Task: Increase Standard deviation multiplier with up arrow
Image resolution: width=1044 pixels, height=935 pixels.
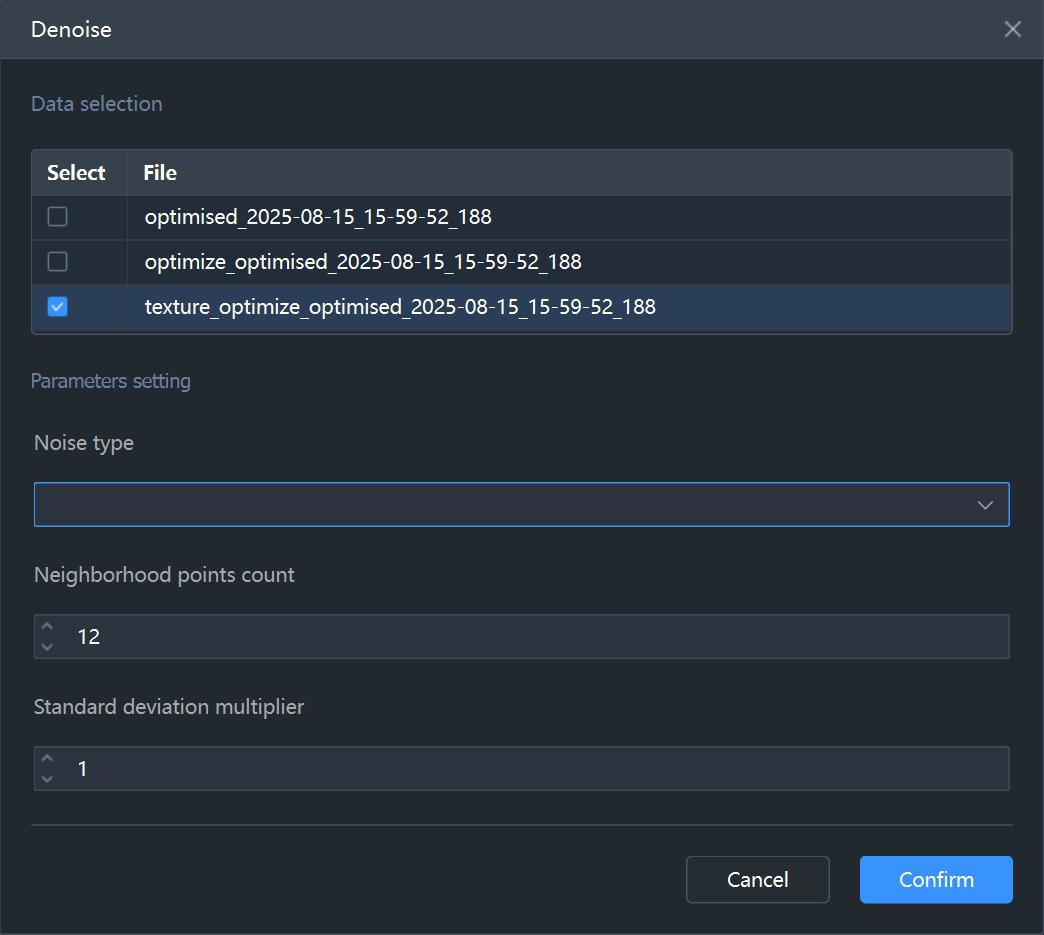Action: (x=47, y=759)
